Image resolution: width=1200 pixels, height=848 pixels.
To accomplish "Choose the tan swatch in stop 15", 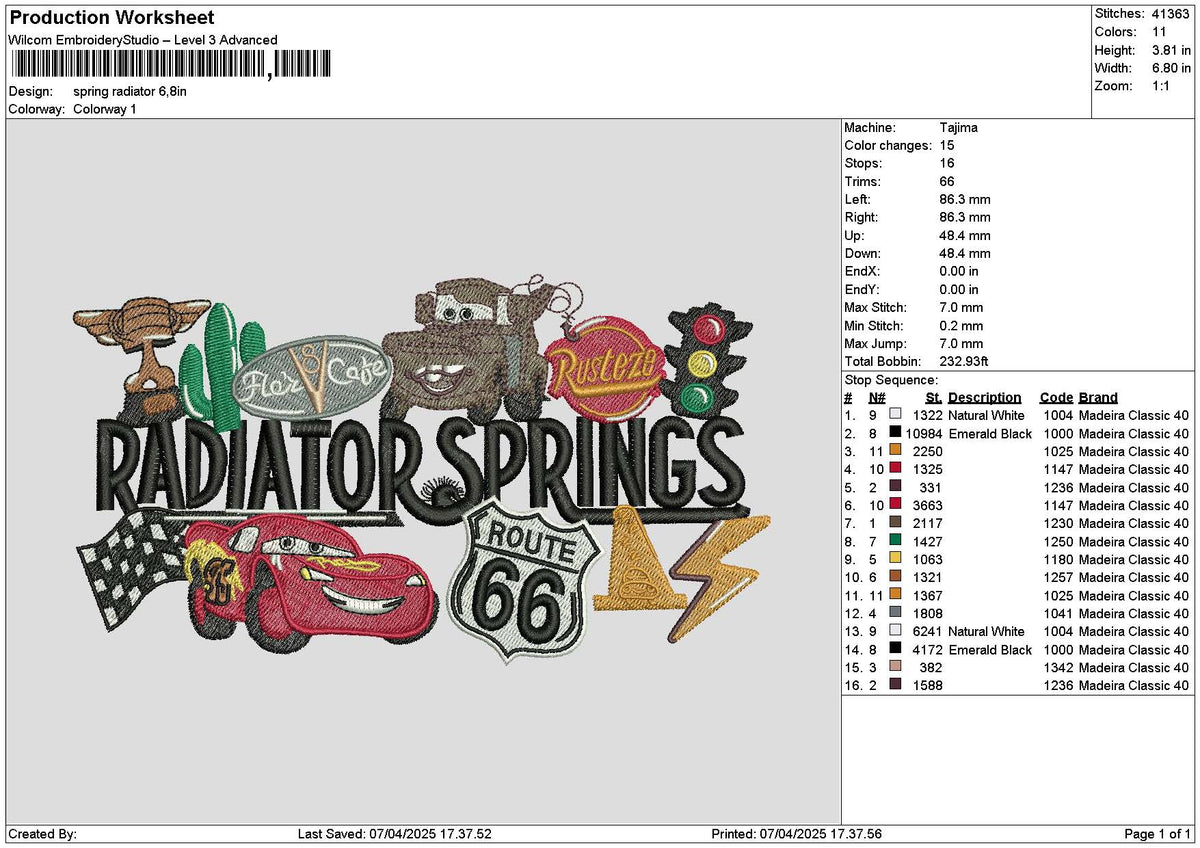I will tap(895, 667).
